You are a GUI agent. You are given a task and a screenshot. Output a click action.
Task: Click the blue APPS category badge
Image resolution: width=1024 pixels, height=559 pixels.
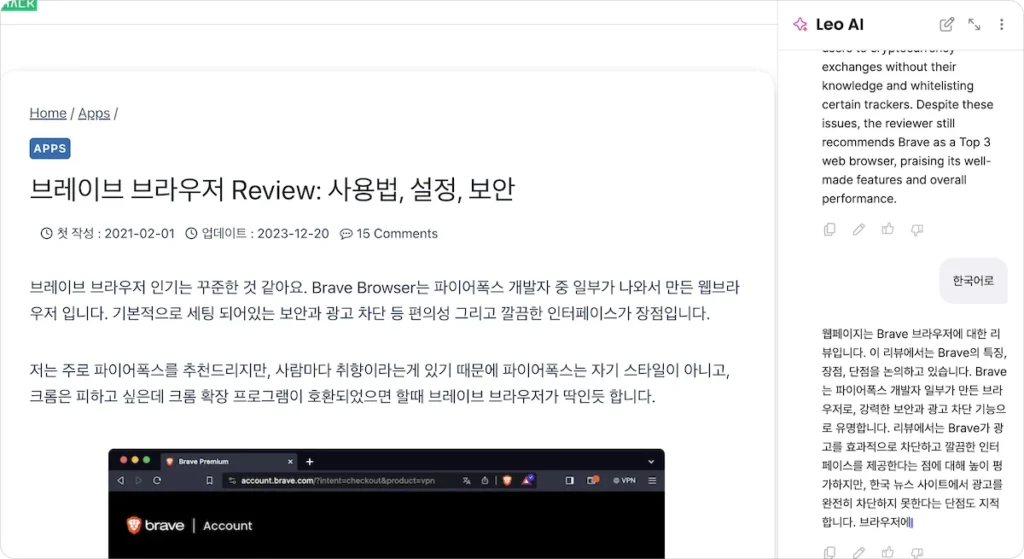[50, 148]
